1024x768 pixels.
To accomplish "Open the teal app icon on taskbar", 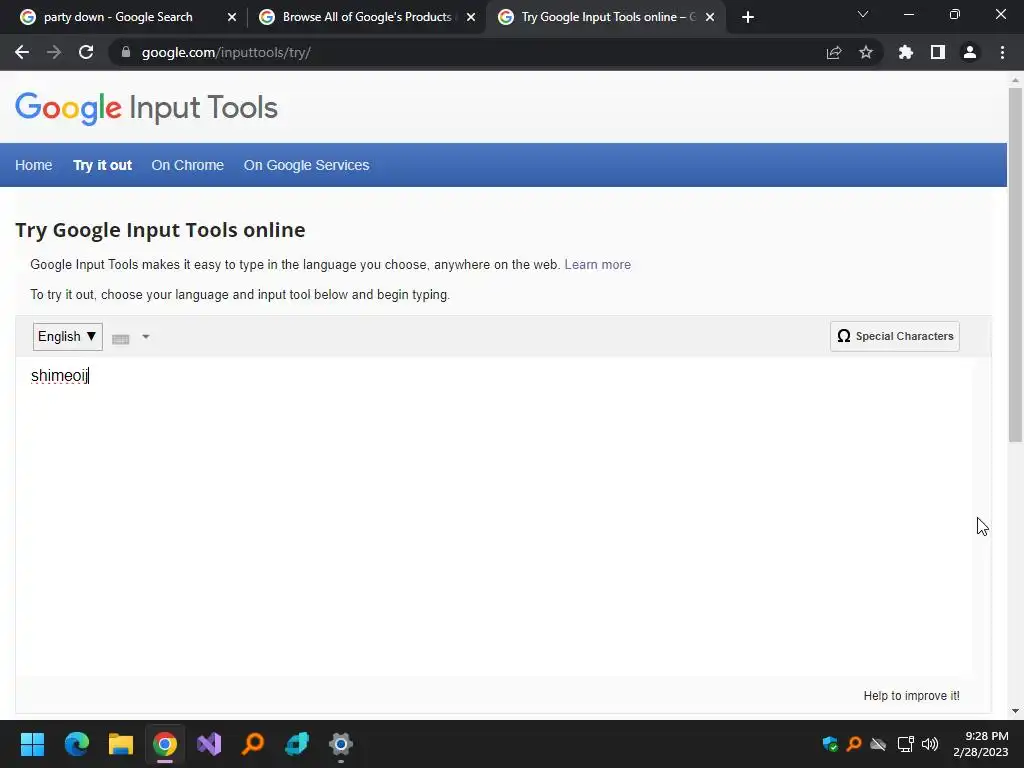I will [x=297, y=744].
